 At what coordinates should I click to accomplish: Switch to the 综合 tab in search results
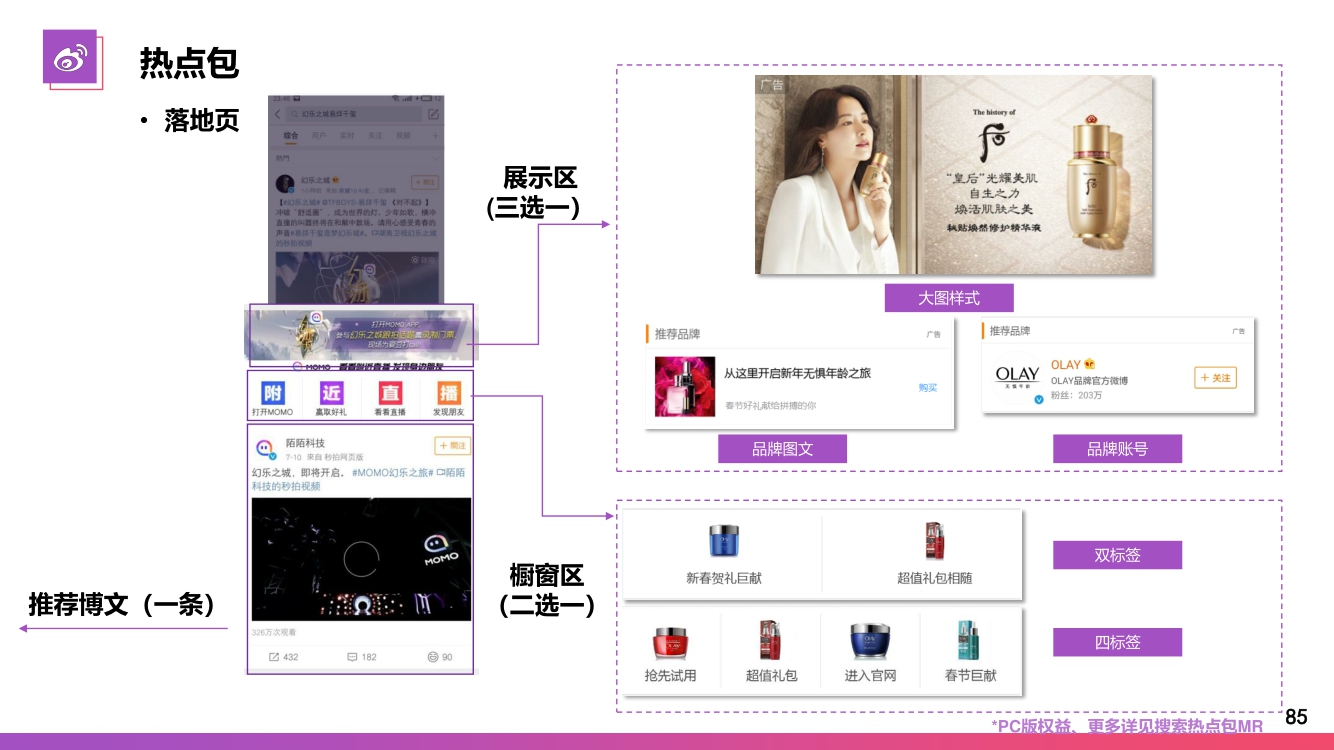[x=291, y=135]
